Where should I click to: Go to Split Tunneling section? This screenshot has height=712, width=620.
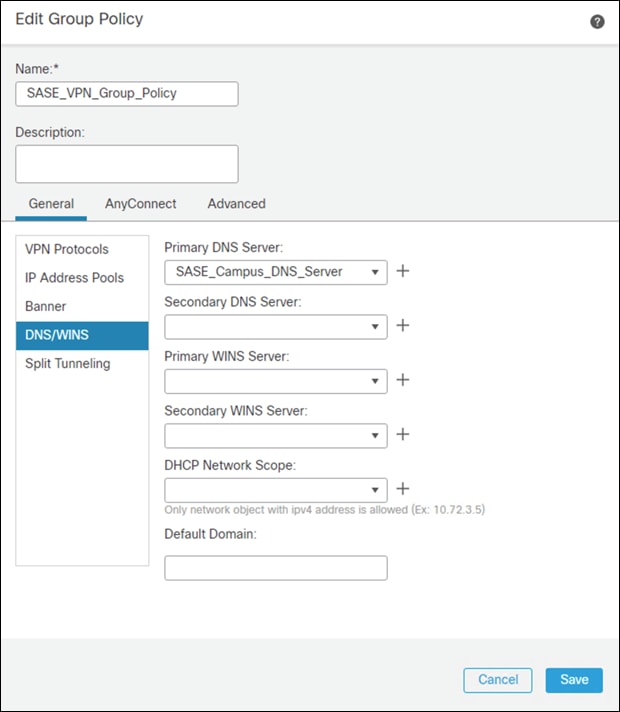[x=82, y=364]
